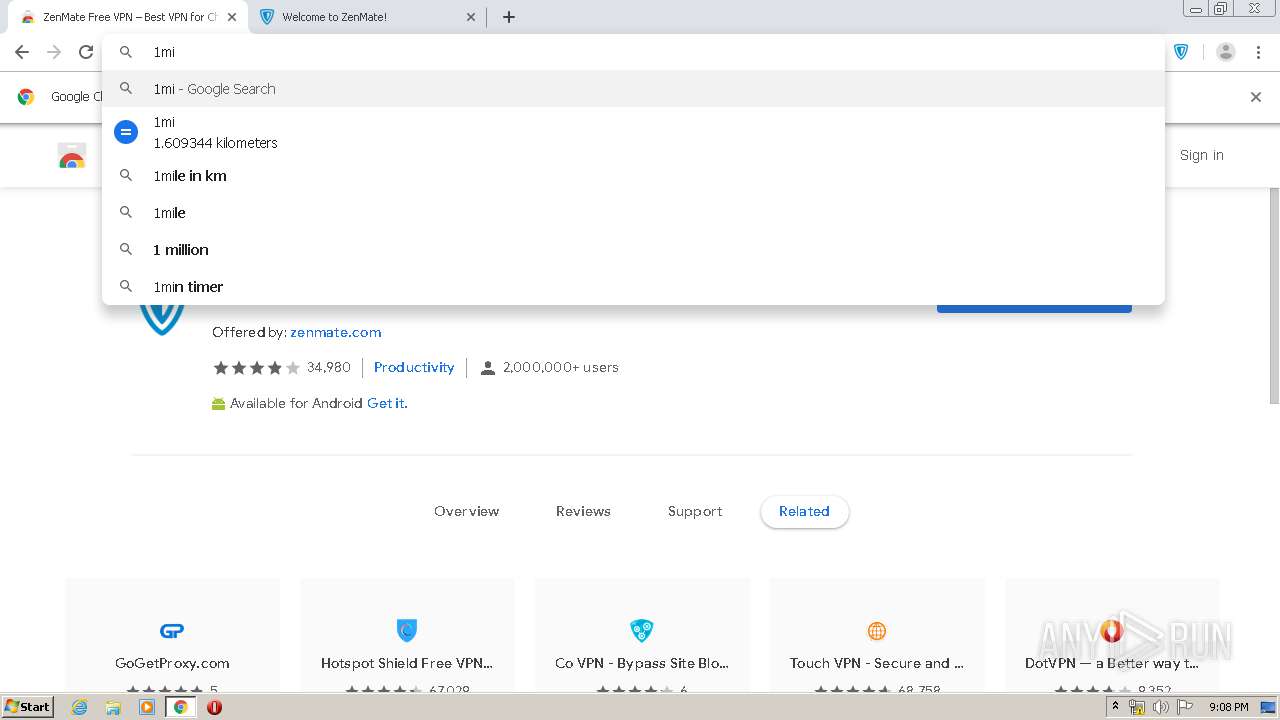
Task: Click the ZenMate shield logo on the page
Action: pyautogui.click(x=161, y=319)
